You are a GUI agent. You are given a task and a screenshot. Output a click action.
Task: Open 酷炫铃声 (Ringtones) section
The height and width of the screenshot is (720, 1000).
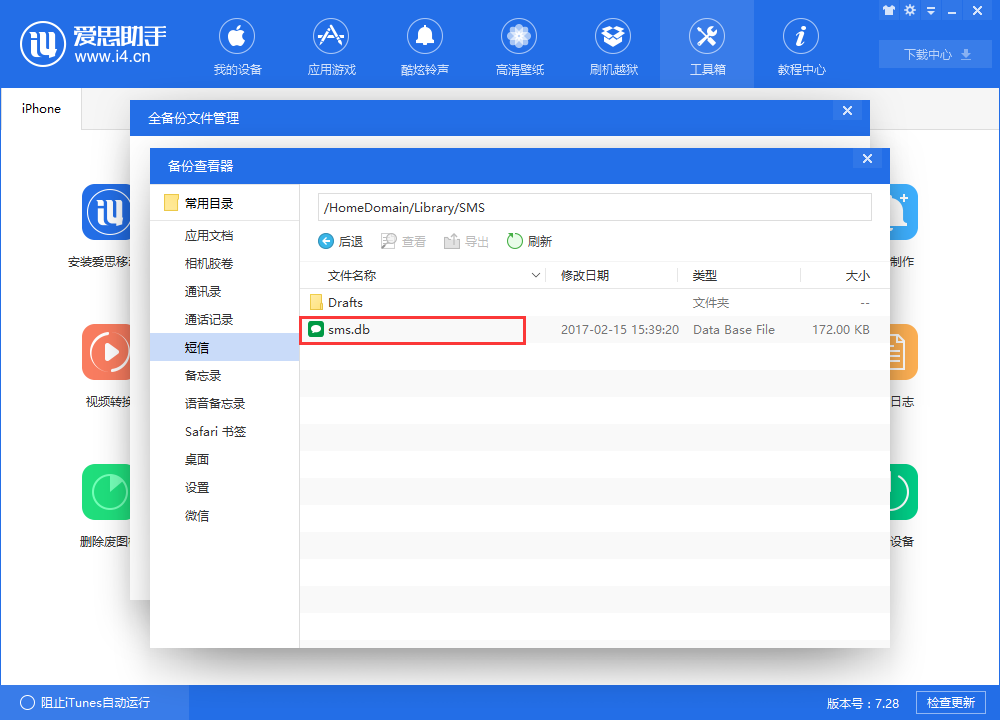point(424,45)
